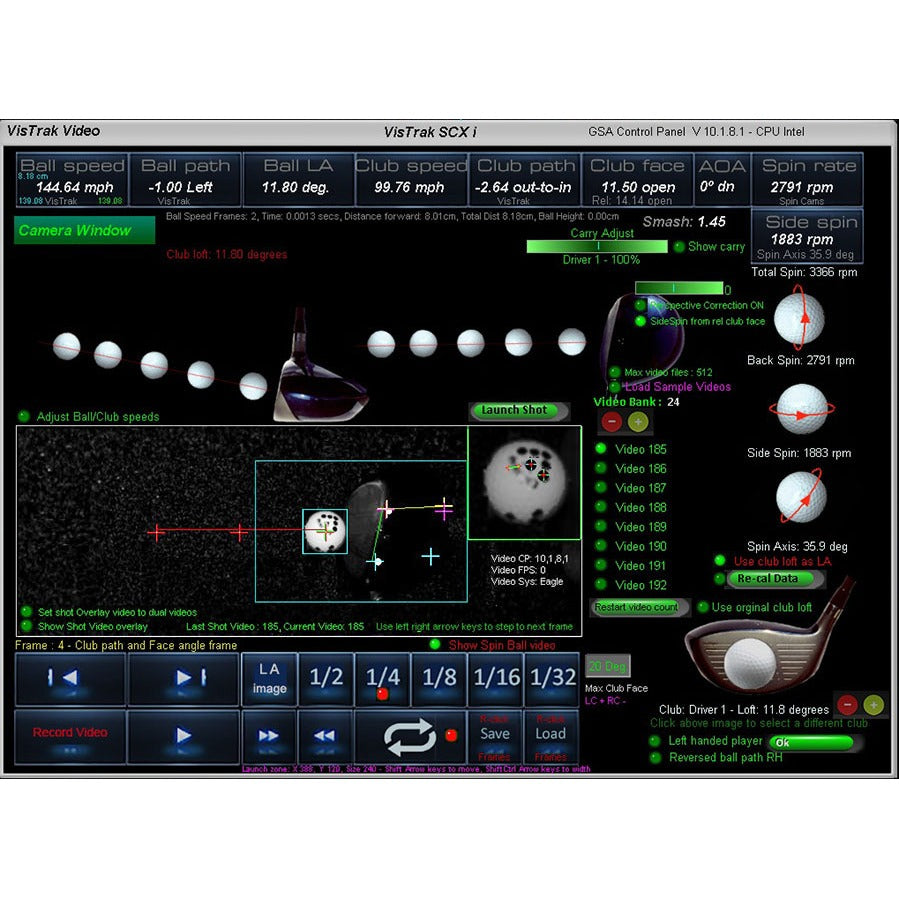
Task: Step back one frame with previous-frame button
Action: click(70, 678)
